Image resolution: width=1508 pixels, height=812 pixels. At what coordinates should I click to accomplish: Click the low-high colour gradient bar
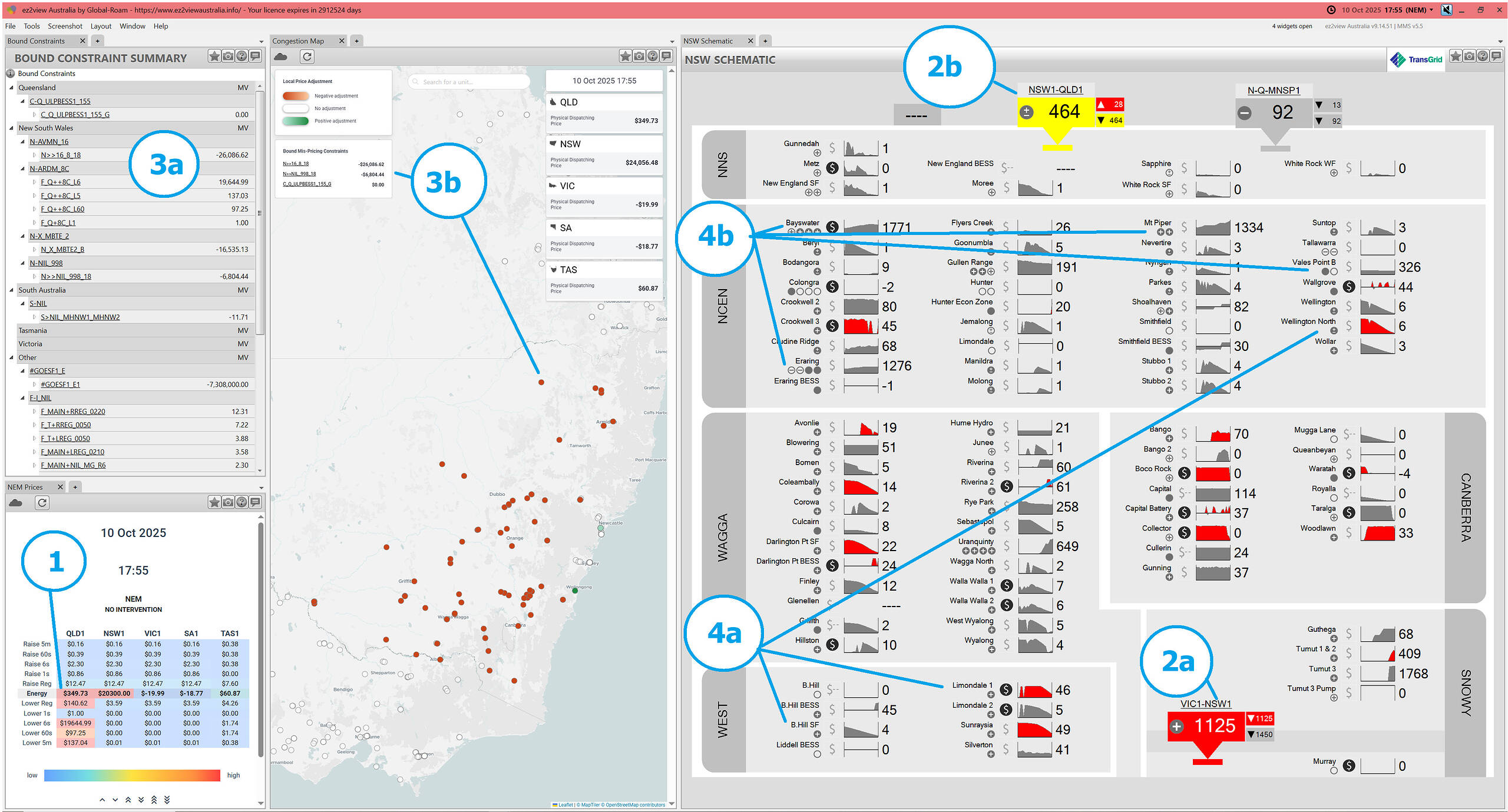coord(132,775)
